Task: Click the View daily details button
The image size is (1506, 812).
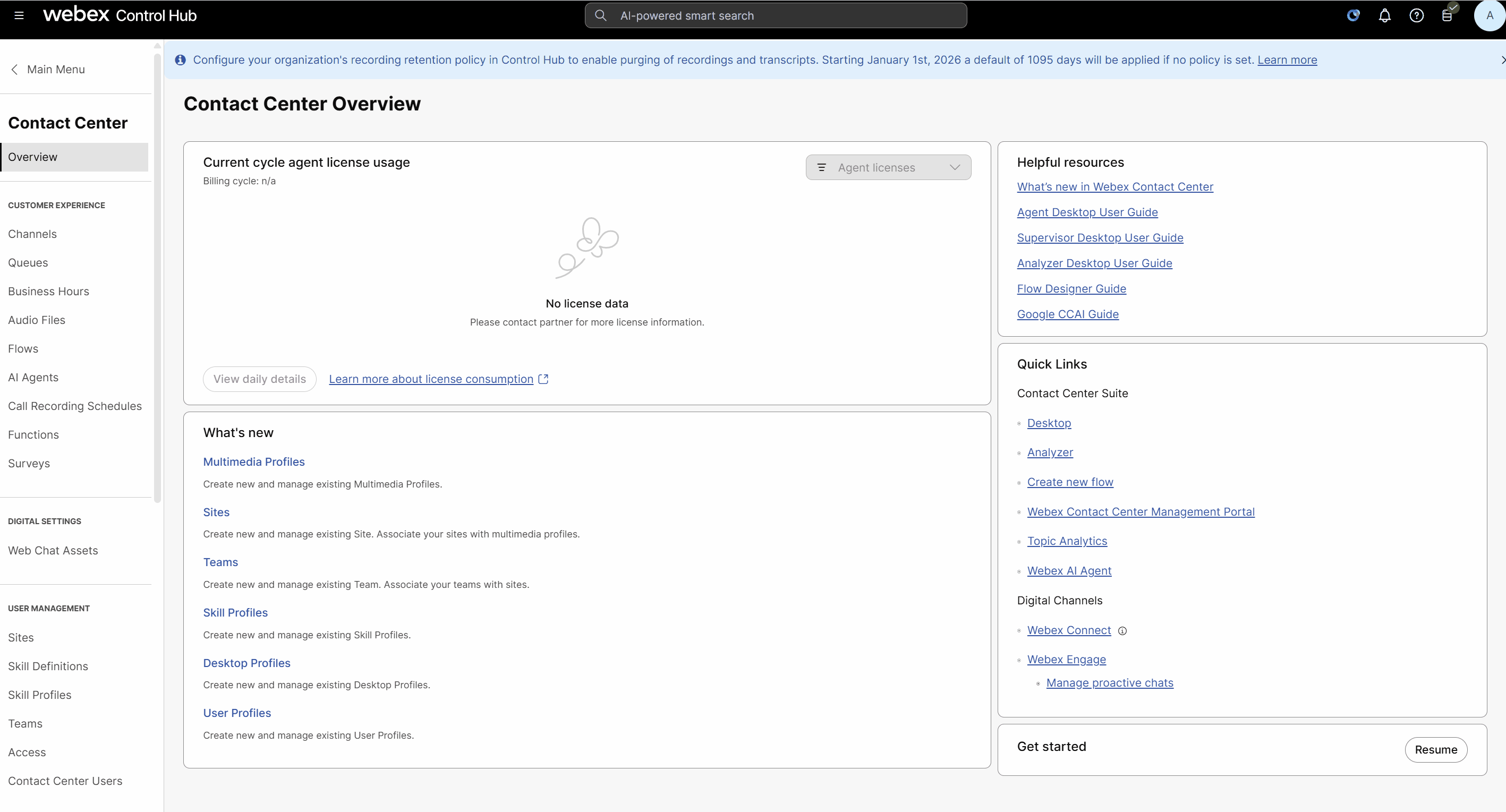Action: pyautogui.click(x=260, y=379)
